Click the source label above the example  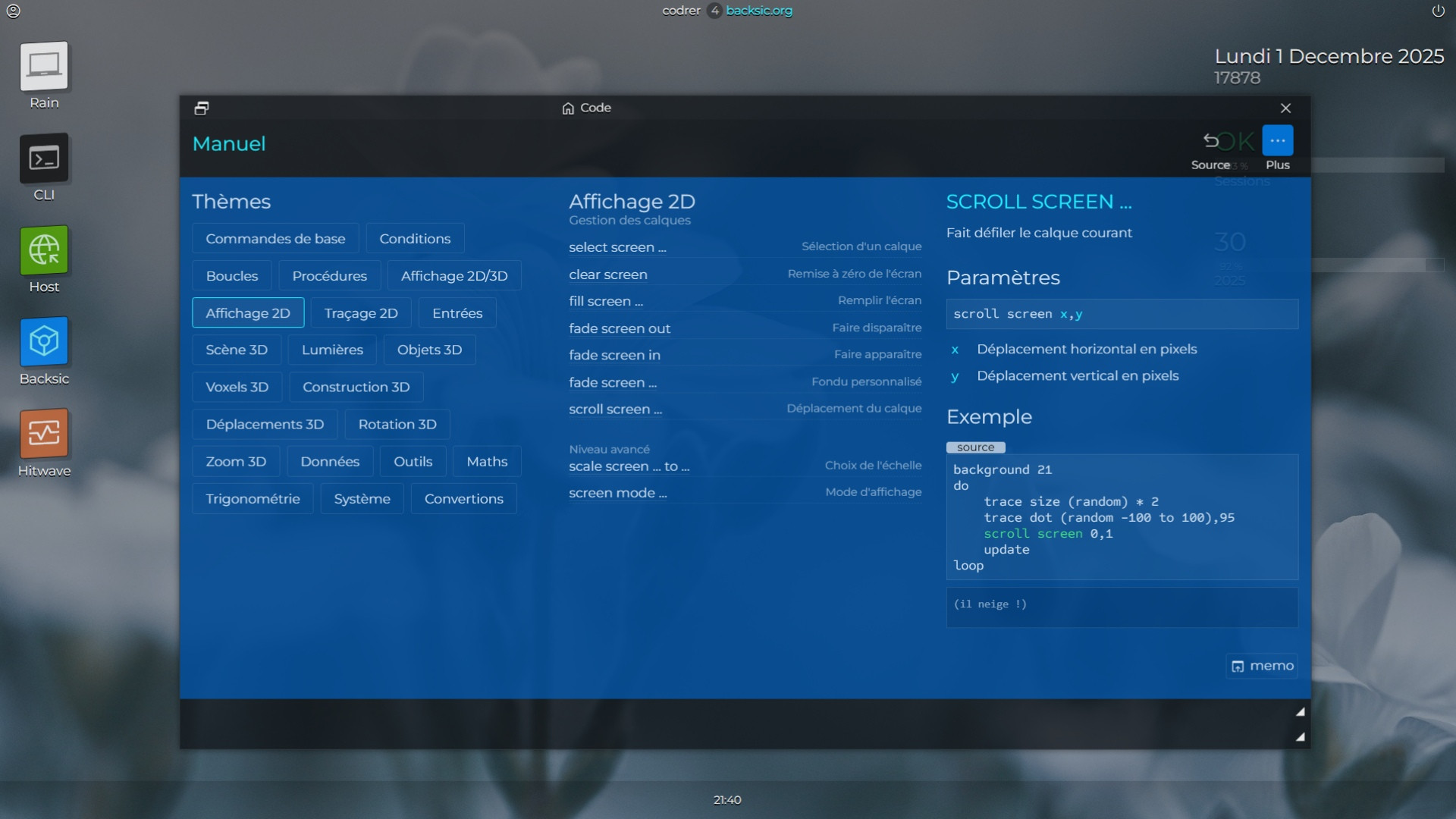tap(975, 447)
